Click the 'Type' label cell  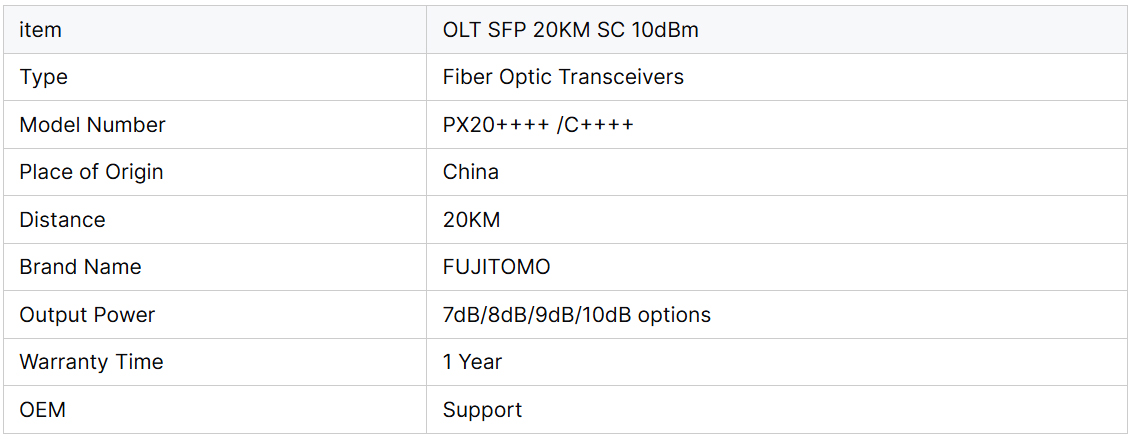pyautogui.click(x=44, y=77)
